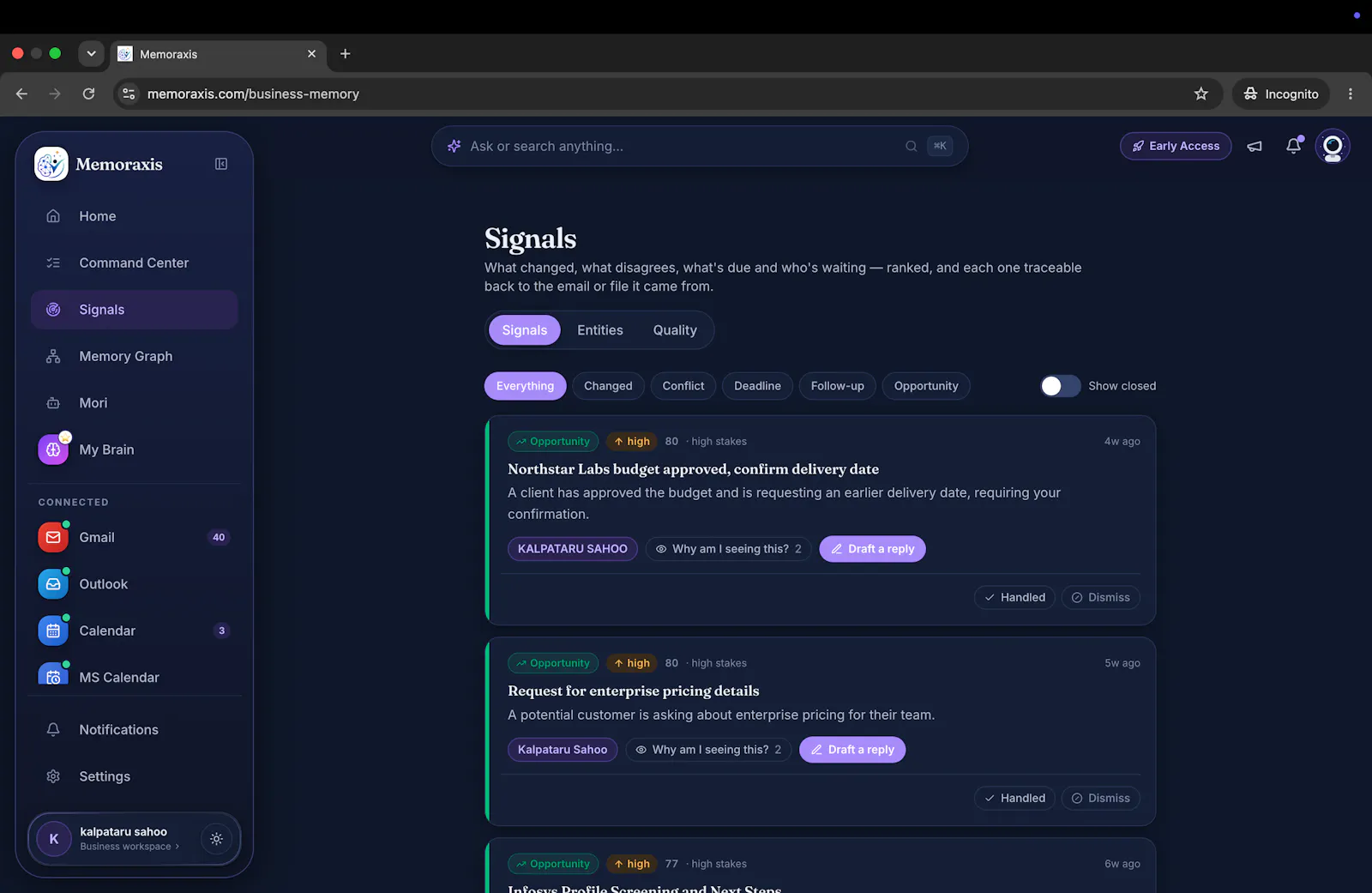Toggle Show closed switch

[x=1060, y=386]
